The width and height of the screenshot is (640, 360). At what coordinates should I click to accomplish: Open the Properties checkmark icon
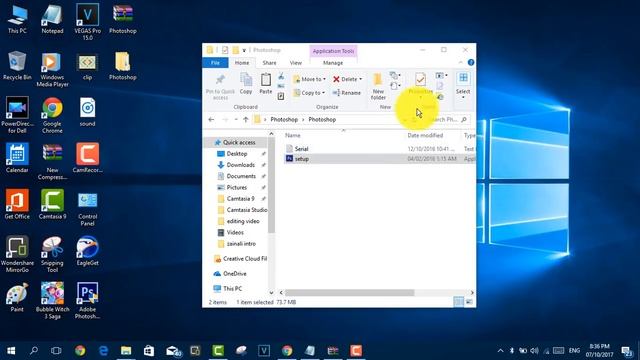click(420, 79)
